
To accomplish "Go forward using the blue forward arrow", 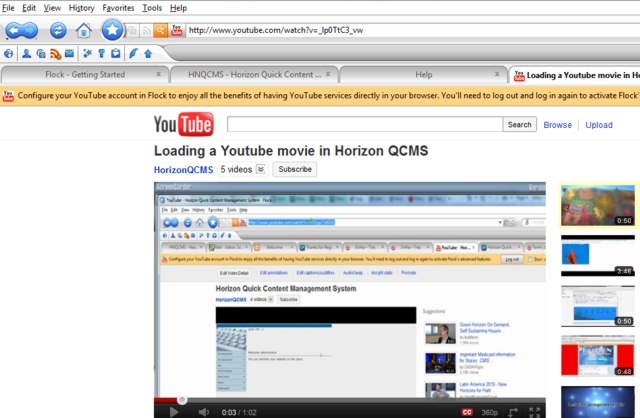I will click(x=30, y=30).
